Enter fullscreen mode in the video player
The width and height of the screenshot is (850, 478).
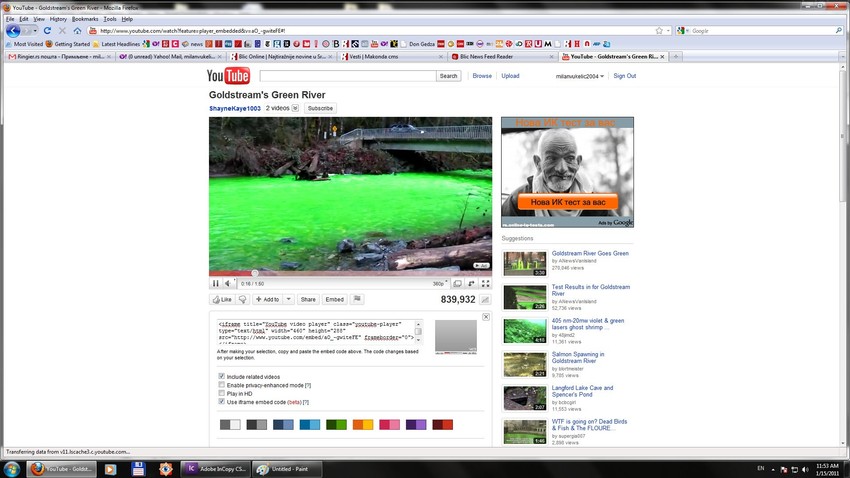coord(484,284)
